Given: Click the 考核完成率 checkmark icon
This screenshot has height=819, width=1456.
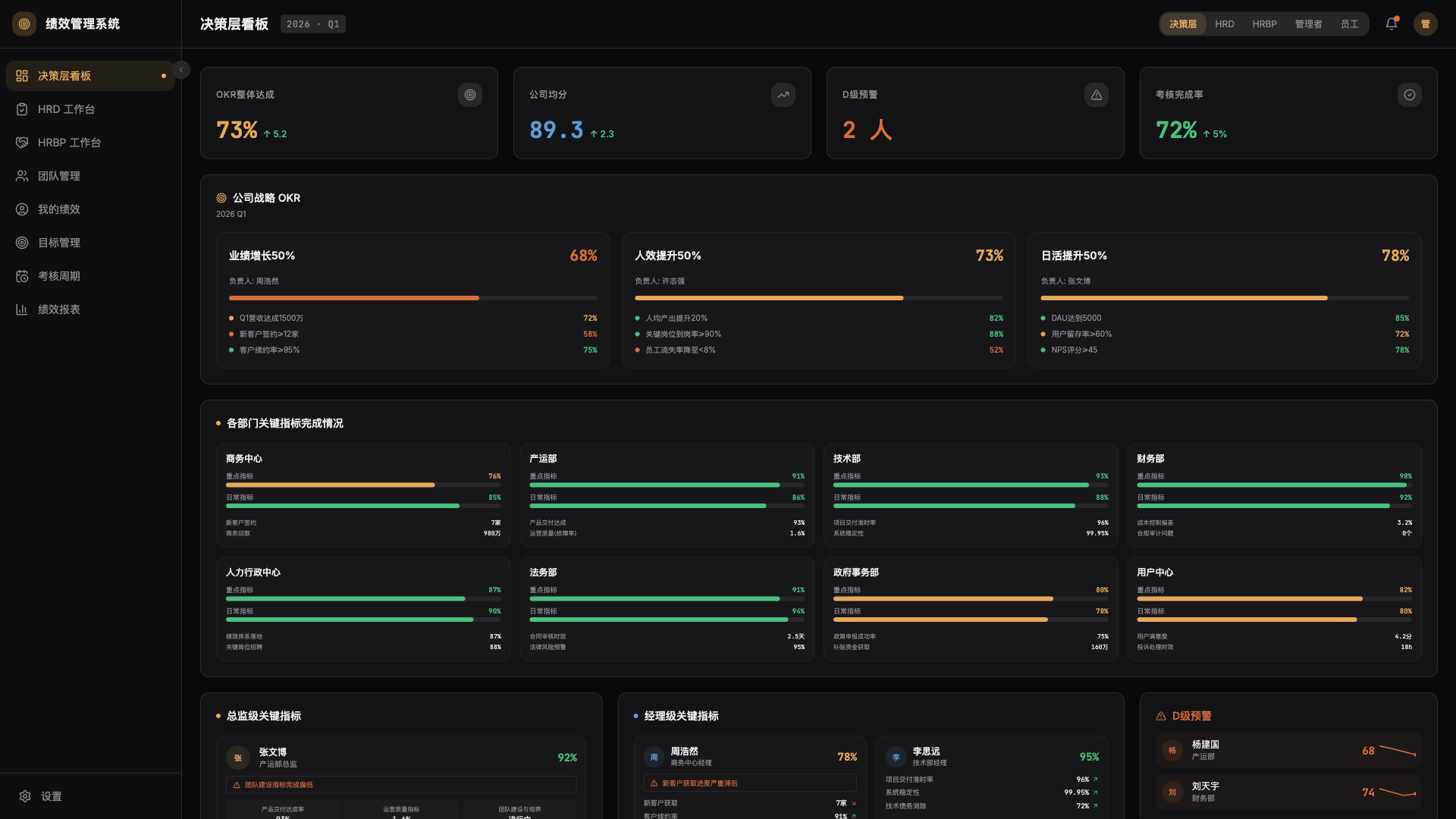Looking at the screenshot, I should pos(1410,95).
